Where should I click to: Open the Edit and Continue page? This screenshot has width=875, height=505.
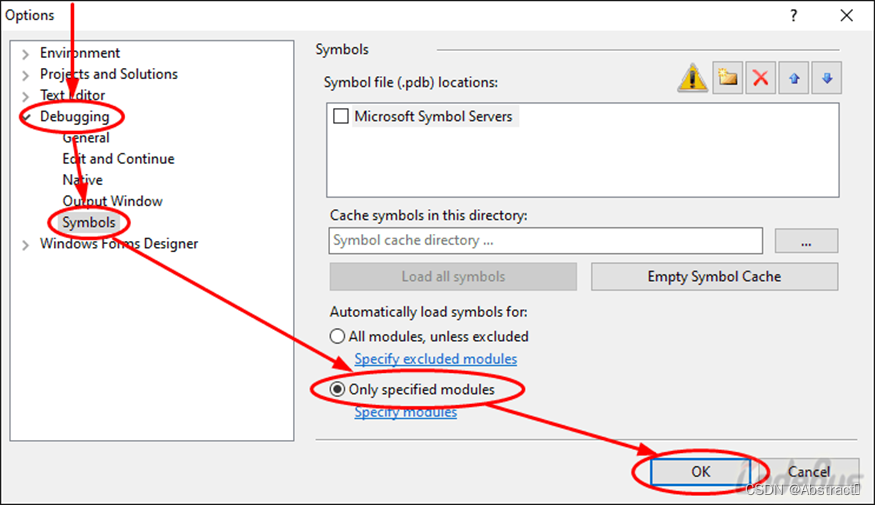click(x=118, y=159)
